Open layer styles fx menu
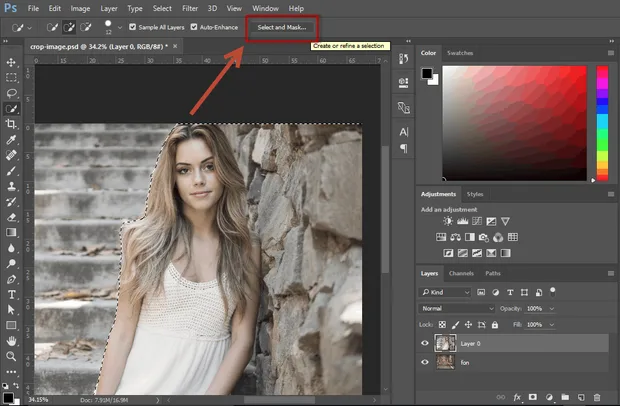Image resolution: width=620 pixels, height=406 pixels. coord(517,397)
